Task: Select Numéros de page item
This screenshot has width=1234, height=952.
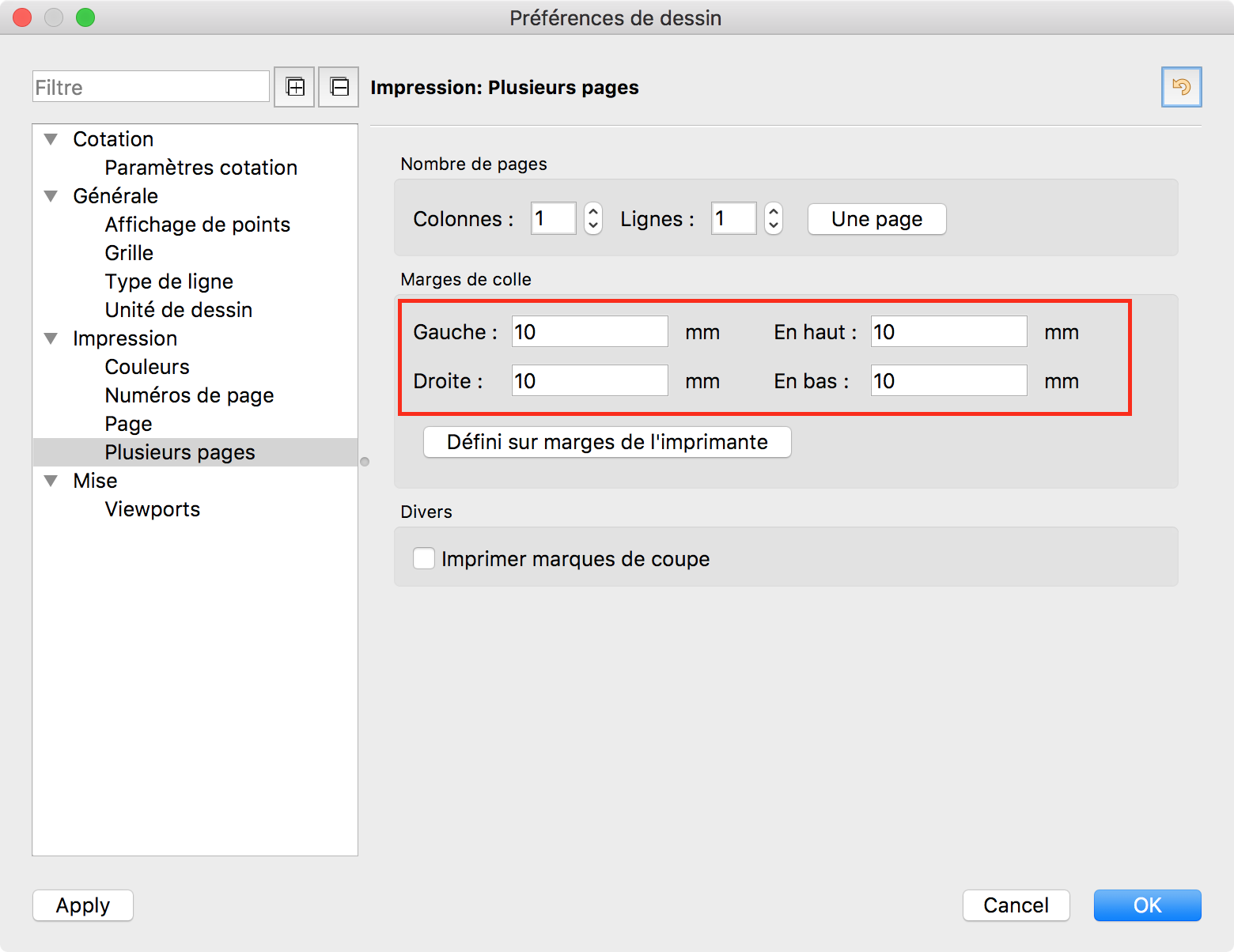Action: [x=189, y=395]
